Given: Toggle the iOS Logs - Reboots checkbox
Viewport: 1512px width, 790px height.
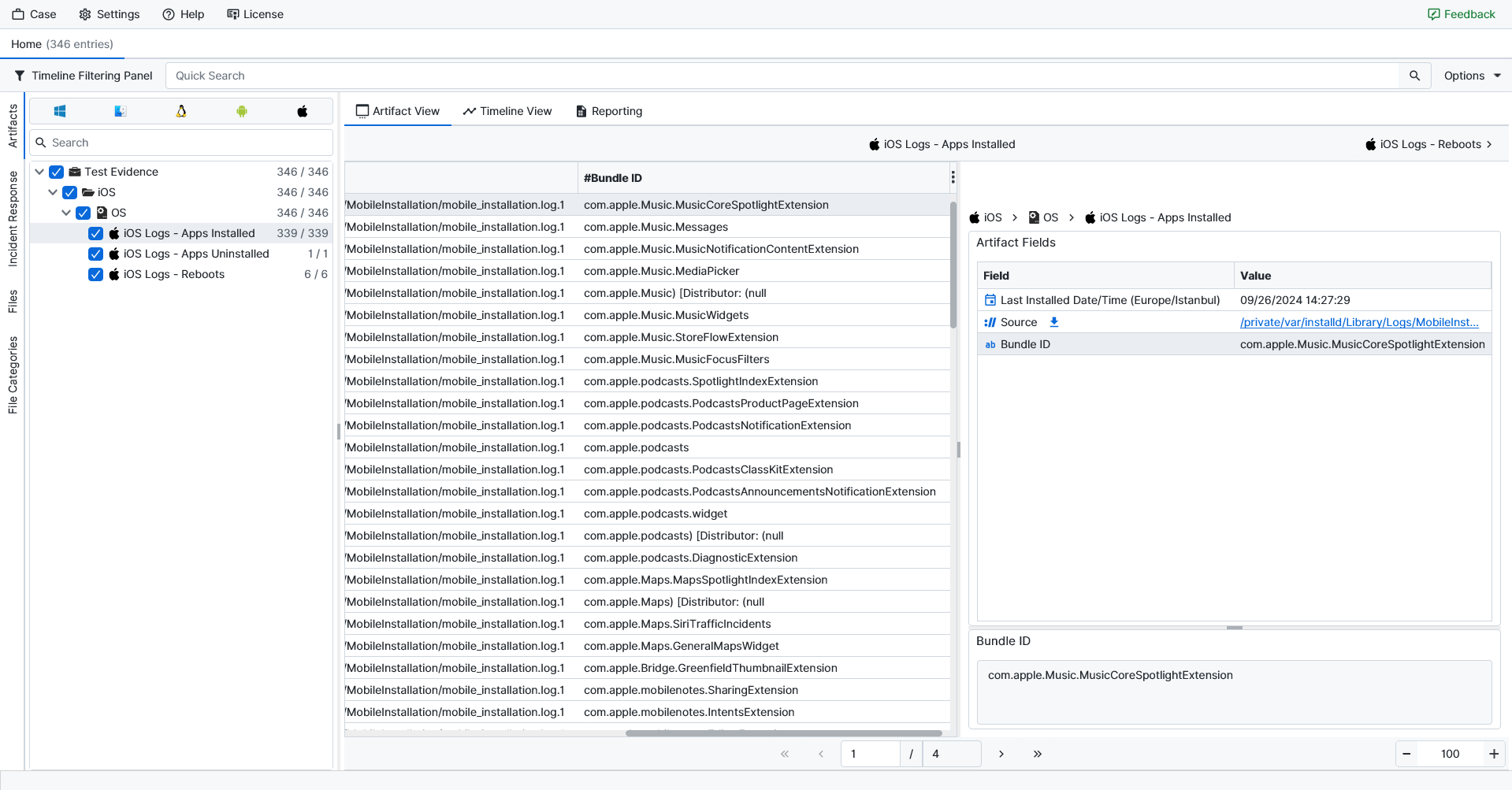Looking at the screenshot, I should click(95, 274).
